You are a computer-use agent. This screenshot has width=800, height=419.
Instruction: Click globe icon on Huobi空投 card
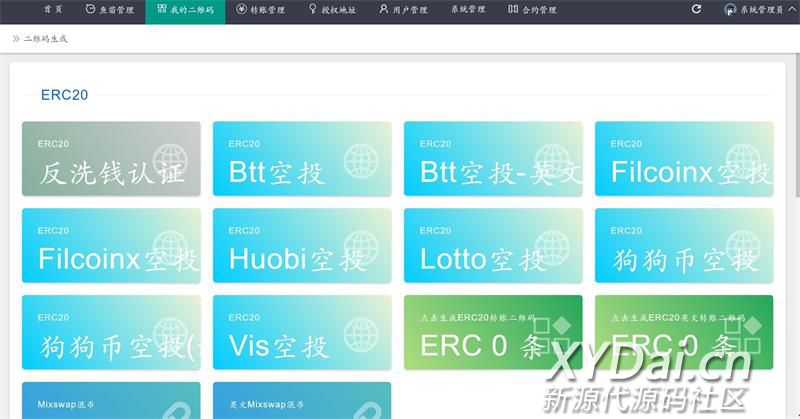[362, 248]
